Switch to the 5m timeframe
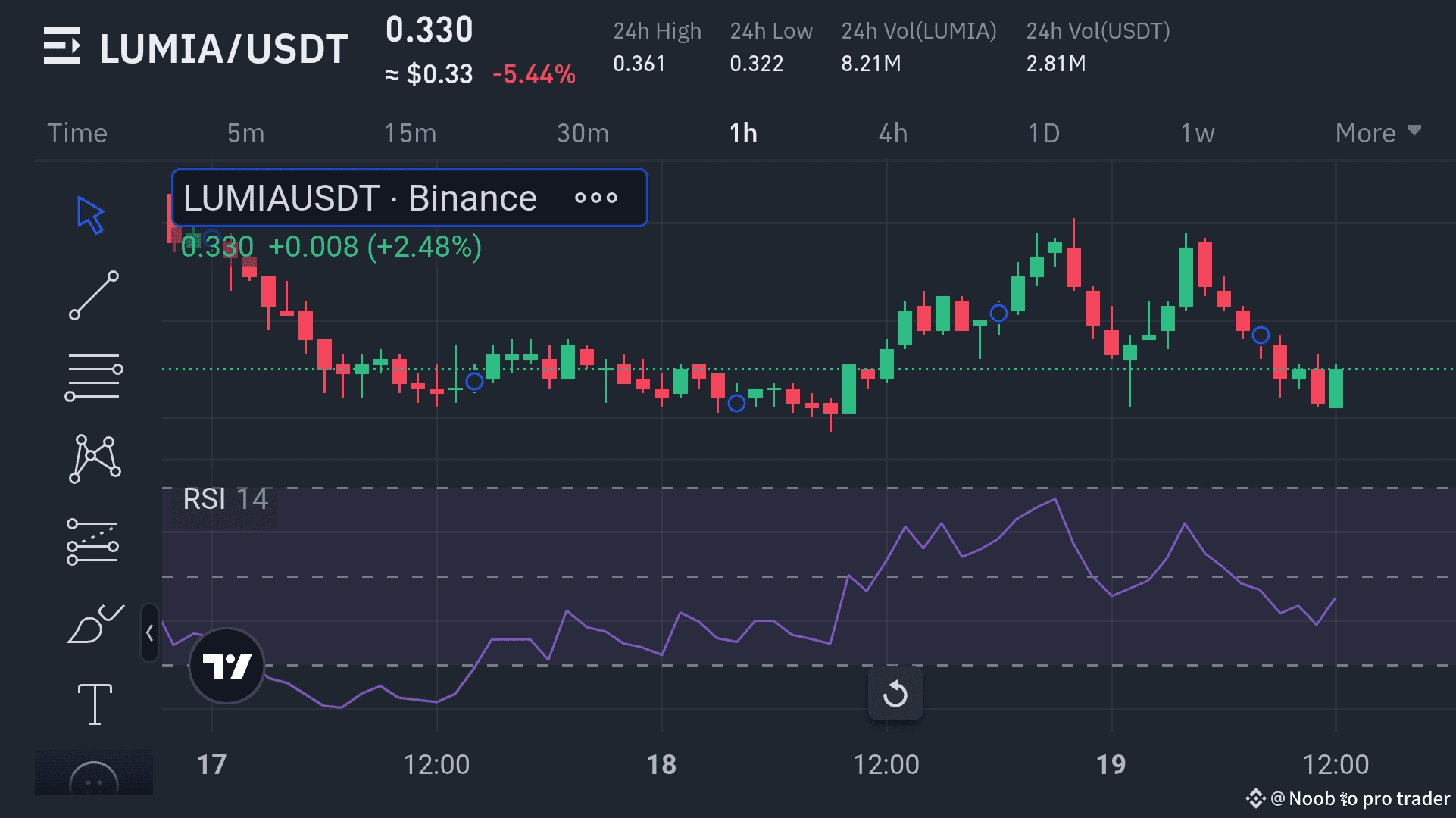This screenshot has height=818, width=1456. (245, 133)
